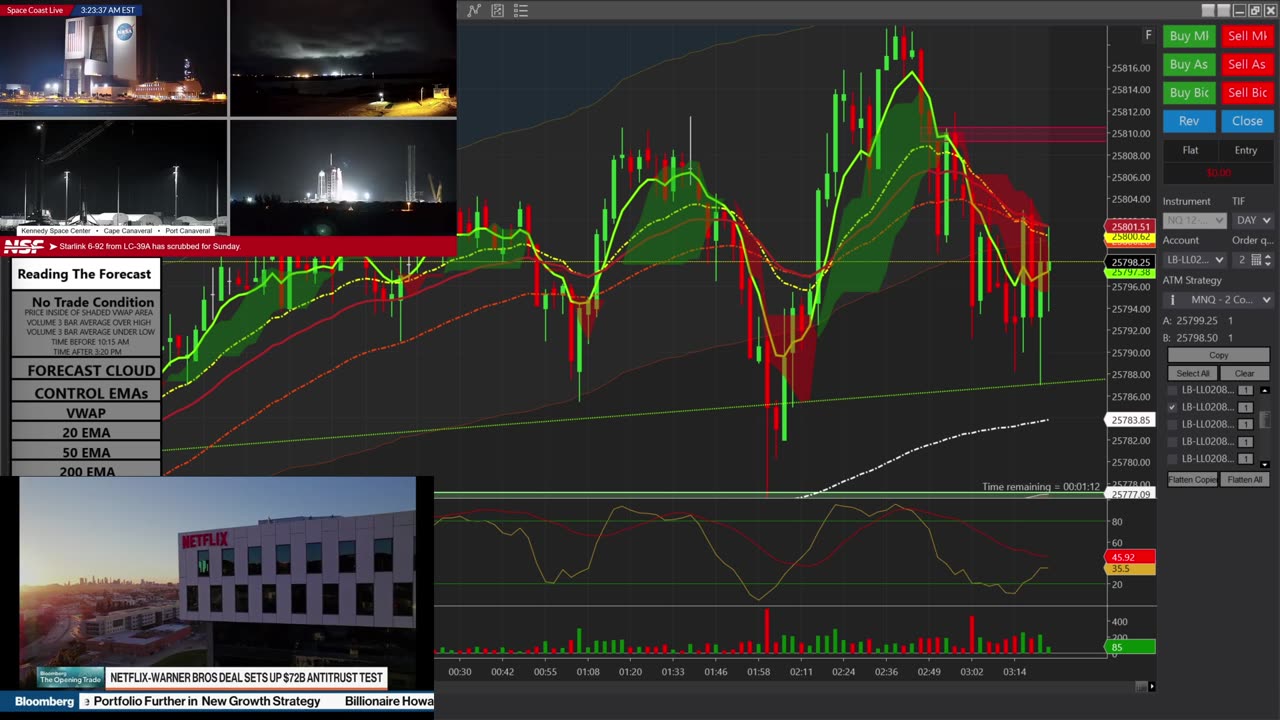Click the quantity box of the checked account row
Screen dimensions: 1280x720
1245,407
